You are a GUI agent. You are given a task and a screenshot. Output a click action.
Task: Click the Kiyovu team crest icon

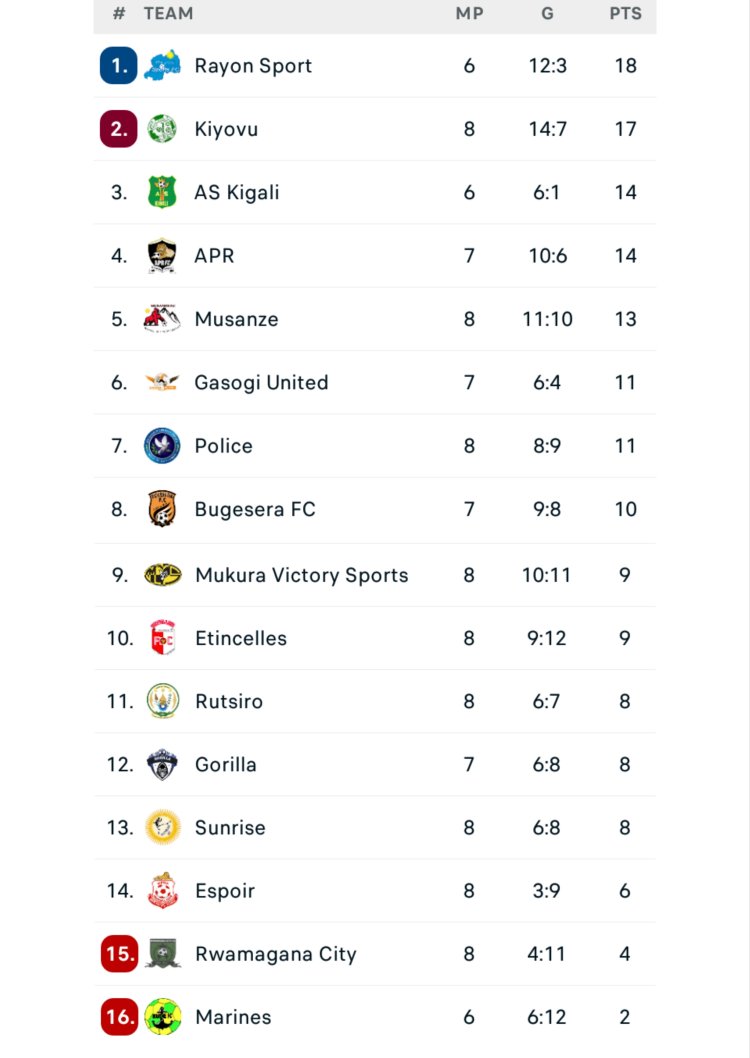tap(162, 129)
